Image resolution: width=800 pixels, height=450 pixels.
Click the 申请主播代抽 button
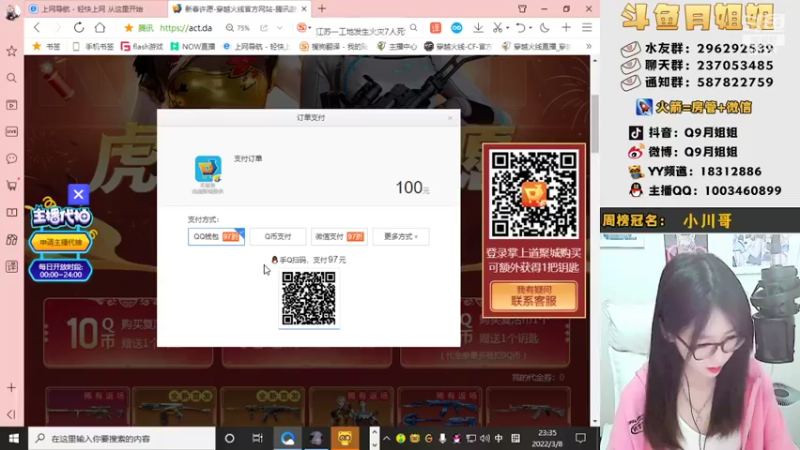60,242
